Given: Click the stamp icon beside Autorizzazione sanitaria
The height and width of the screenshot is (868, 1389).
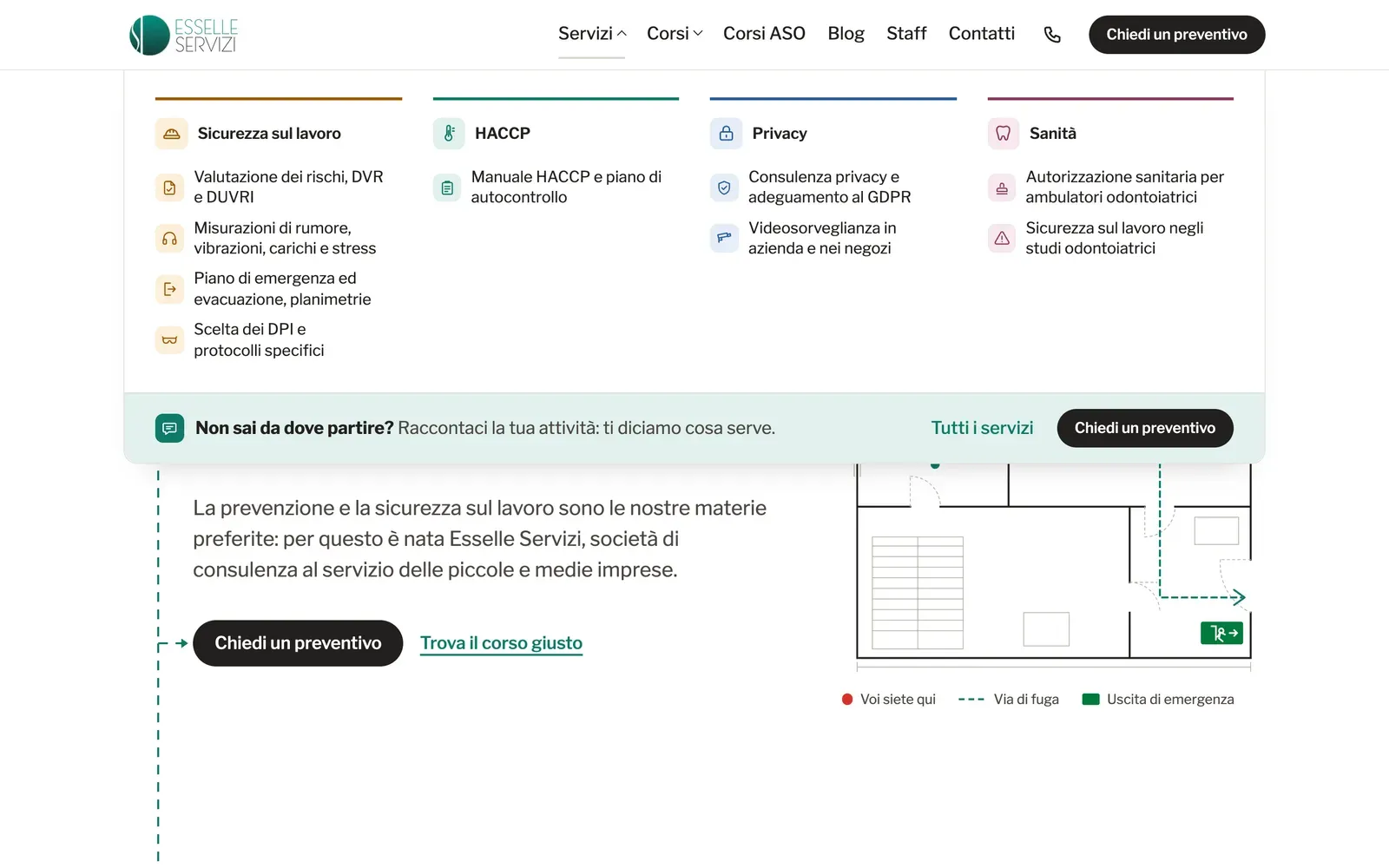Looking at the screenshot, I should [x=1002, y=187].
